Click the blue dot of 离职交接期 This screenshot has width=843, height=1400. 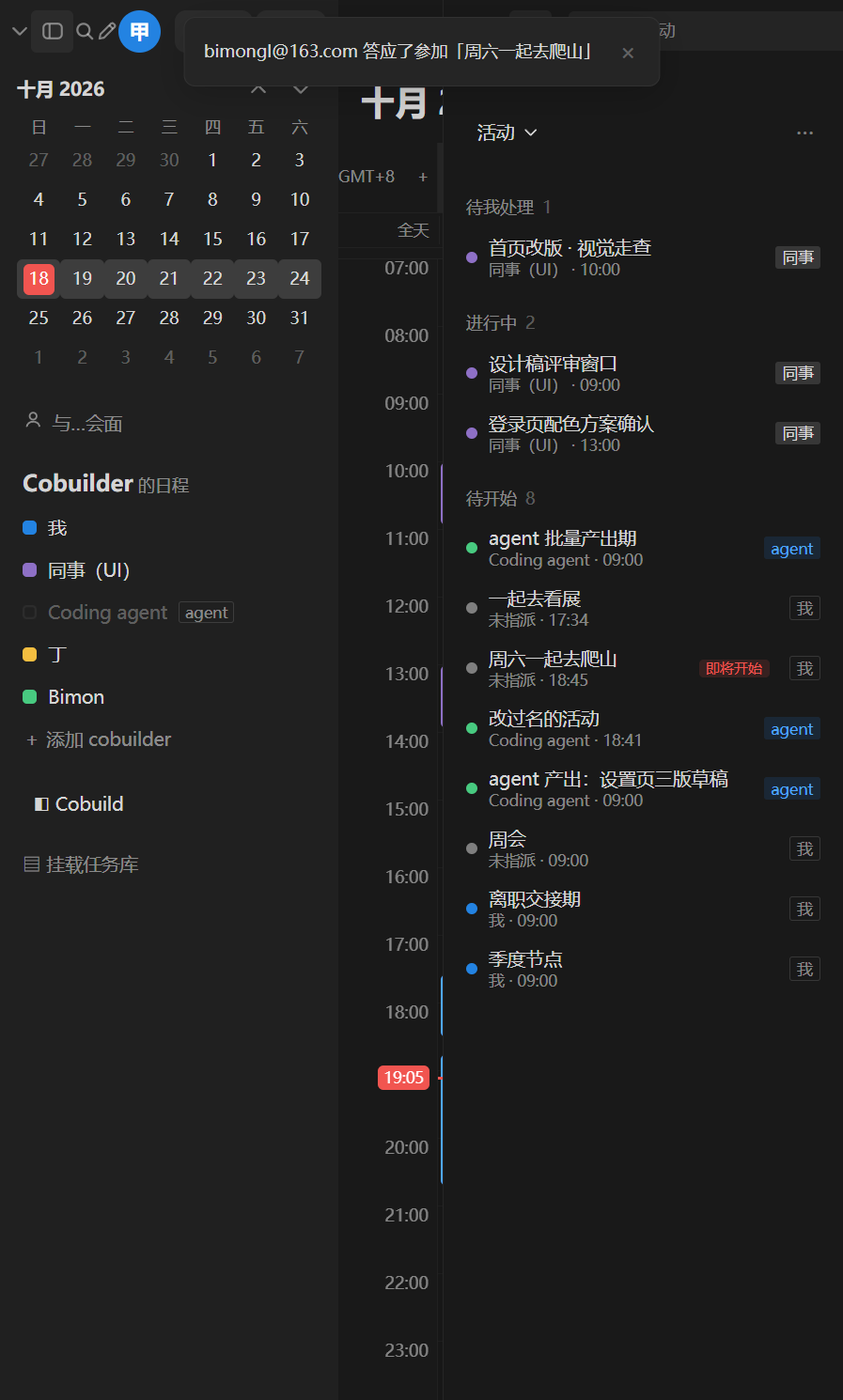472,909
